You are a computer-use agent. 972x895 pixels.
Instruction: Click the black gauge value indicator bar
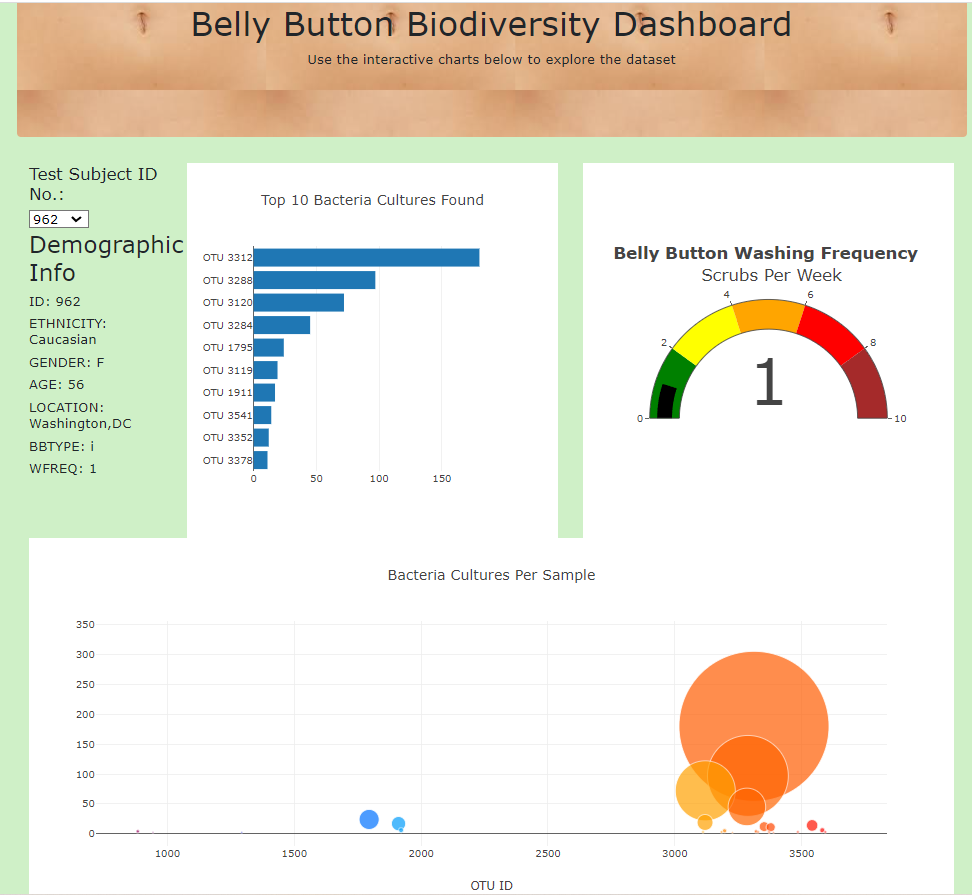[666, 402]
